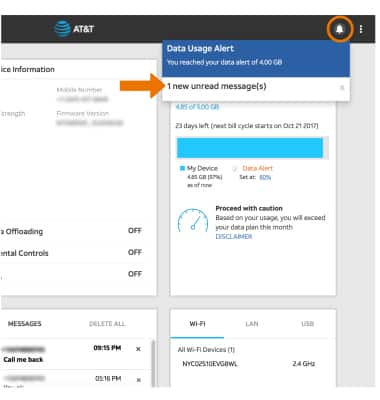Click the 23 days left billing text
The width and height of the screenshot is (380, 400).
(247, 126)
